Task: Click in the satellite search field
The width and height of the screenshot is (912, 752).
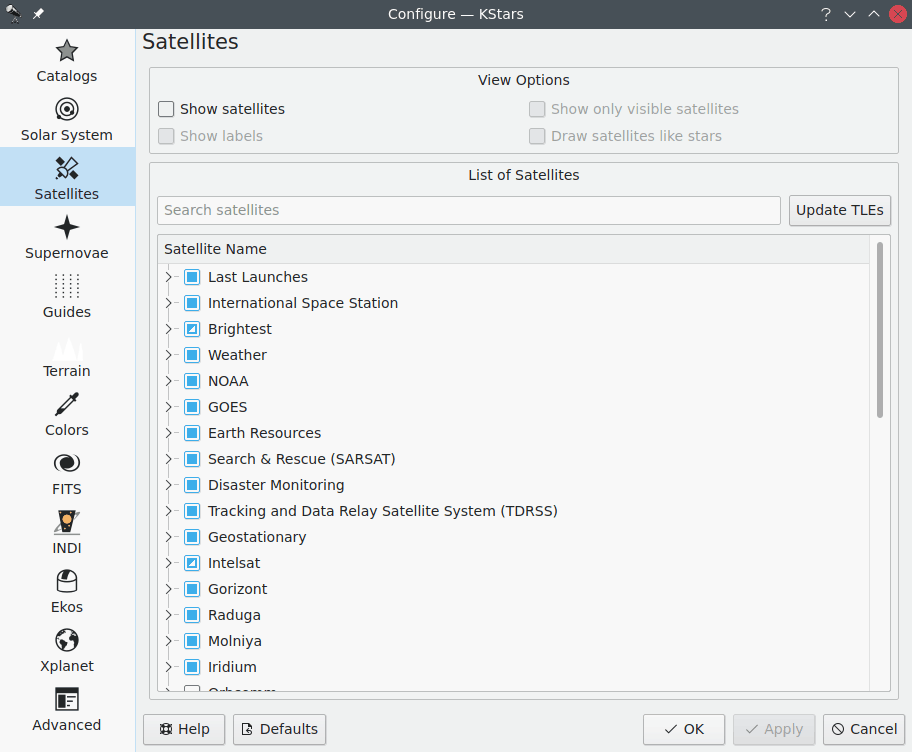Action: (x=468, y=210)
